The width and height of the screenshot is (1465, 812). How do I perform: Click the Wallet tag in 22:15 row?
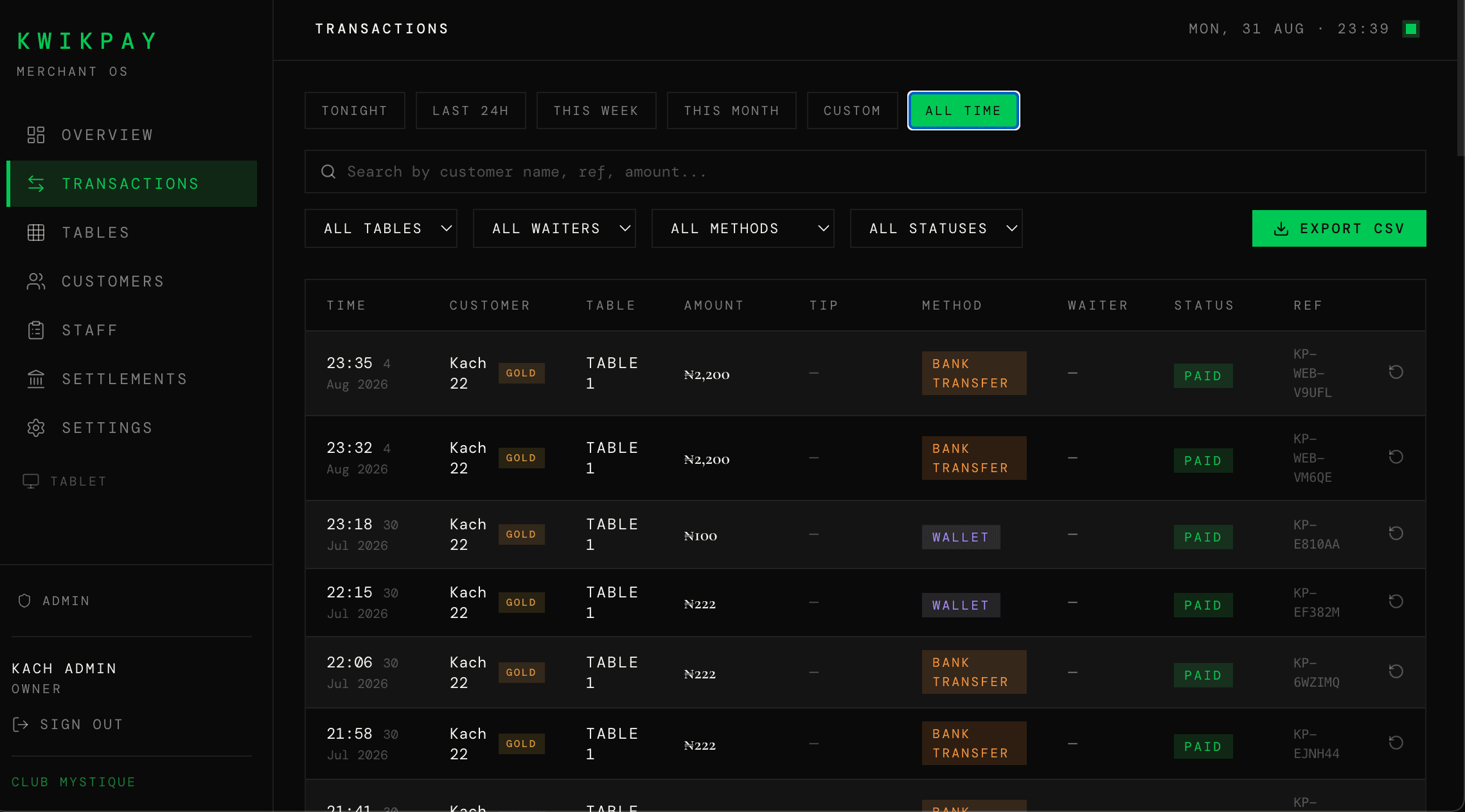[961, 605]
